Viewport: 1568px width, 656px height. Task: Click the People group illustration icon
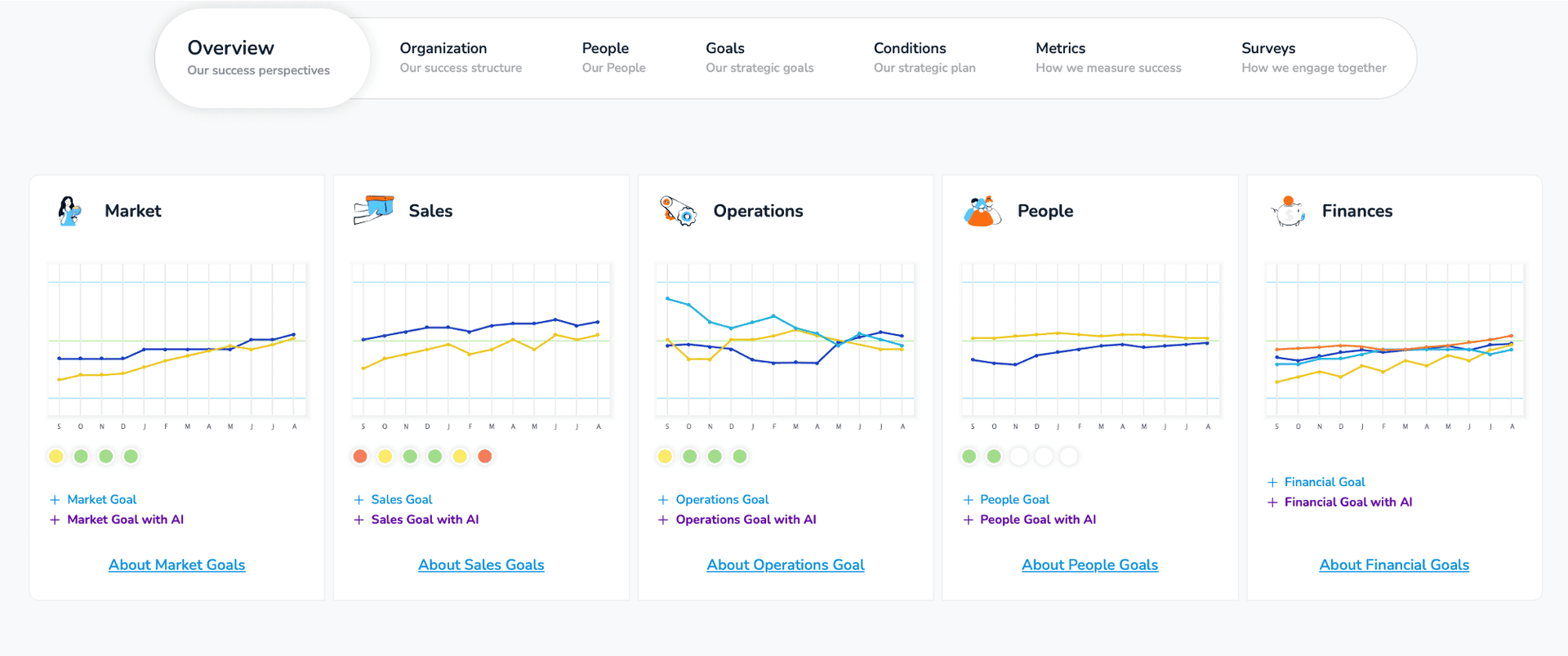[x=982, y=211]
